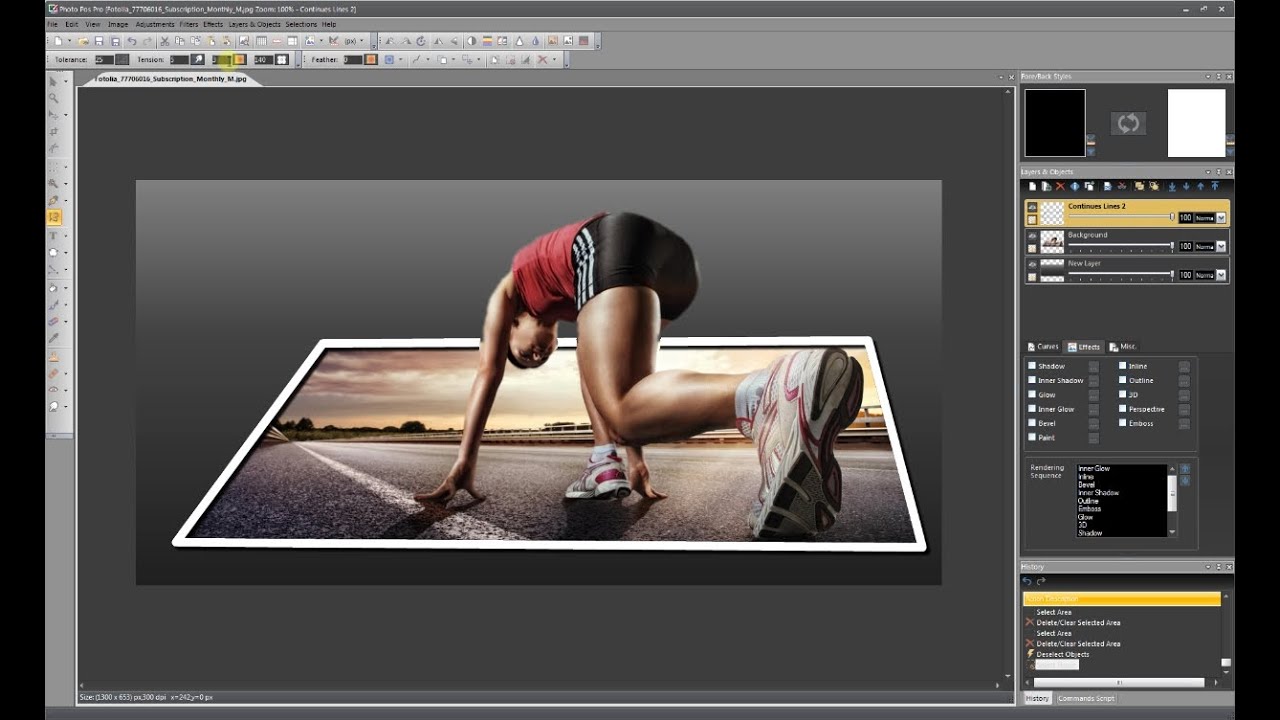Viewport: 1280px width, 720px height.
Task: Select the red eye tool
Action: [x=53, y=388]
